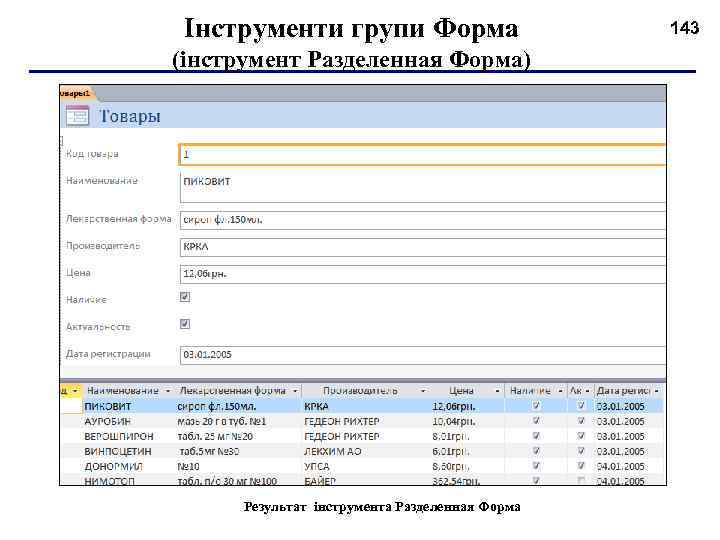This screenshot has width=720, height=540.
Task: Toggle Актуальность checkbox in ВЕРОШПИРОН row
Action: 580,436
